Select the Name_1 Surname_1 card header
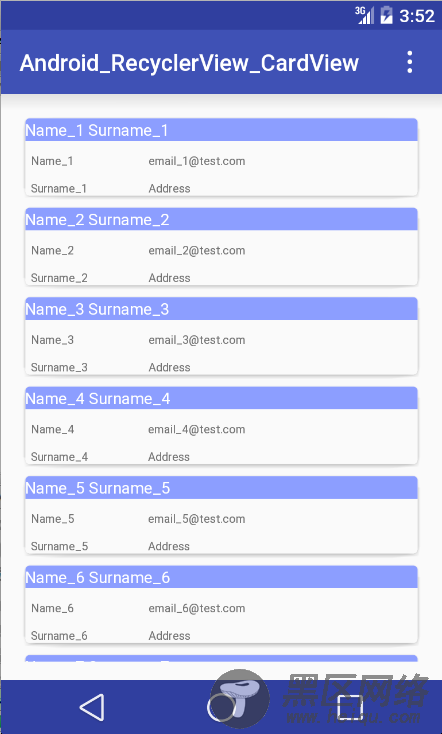Viewport: 442px width, 734px height. 221,130
